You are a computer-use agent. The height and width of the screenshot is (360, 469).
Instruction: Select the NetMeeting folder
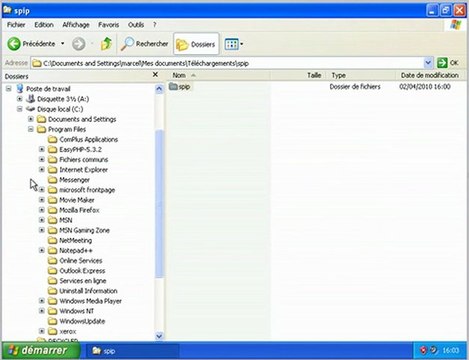70,240
